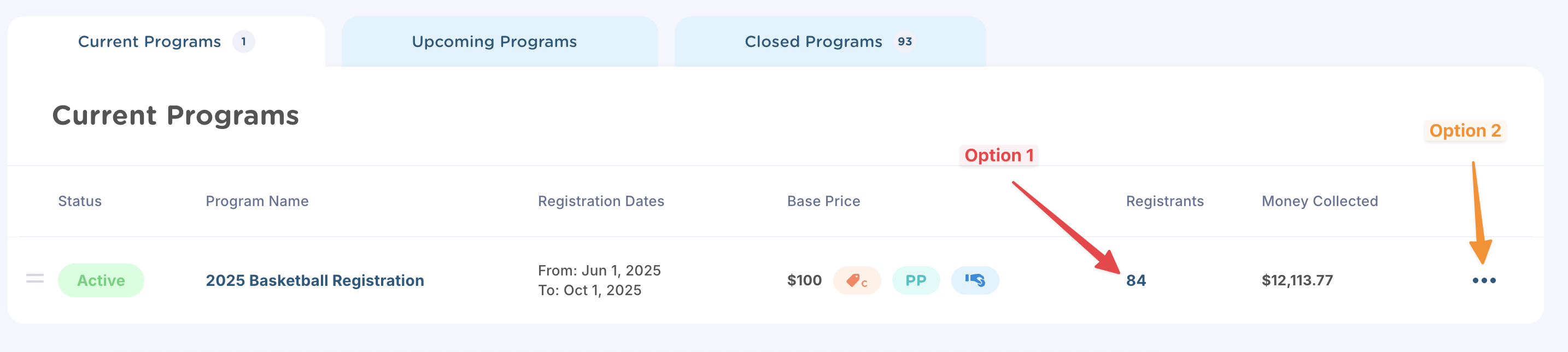Image resolution: width=1568 pixels, height=352 pixels.
Task: Click the Current Programs count badge
Action: [x=243, y=42]
